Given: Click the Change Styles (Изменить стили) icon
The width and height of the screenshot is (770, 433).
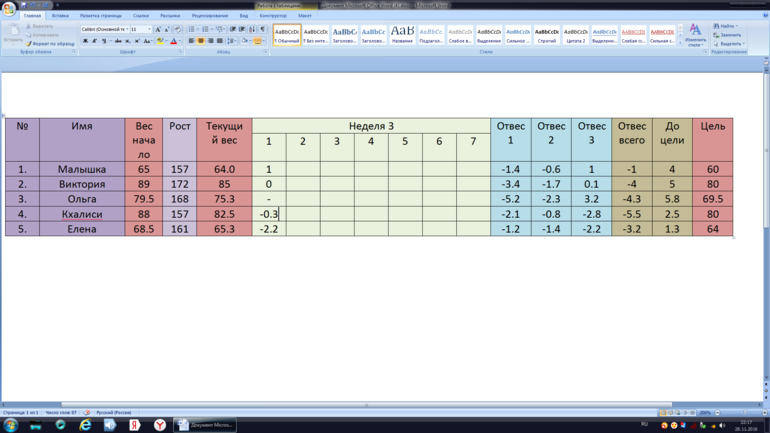Looking at the screenshot, I should click(x=695, y=35).
